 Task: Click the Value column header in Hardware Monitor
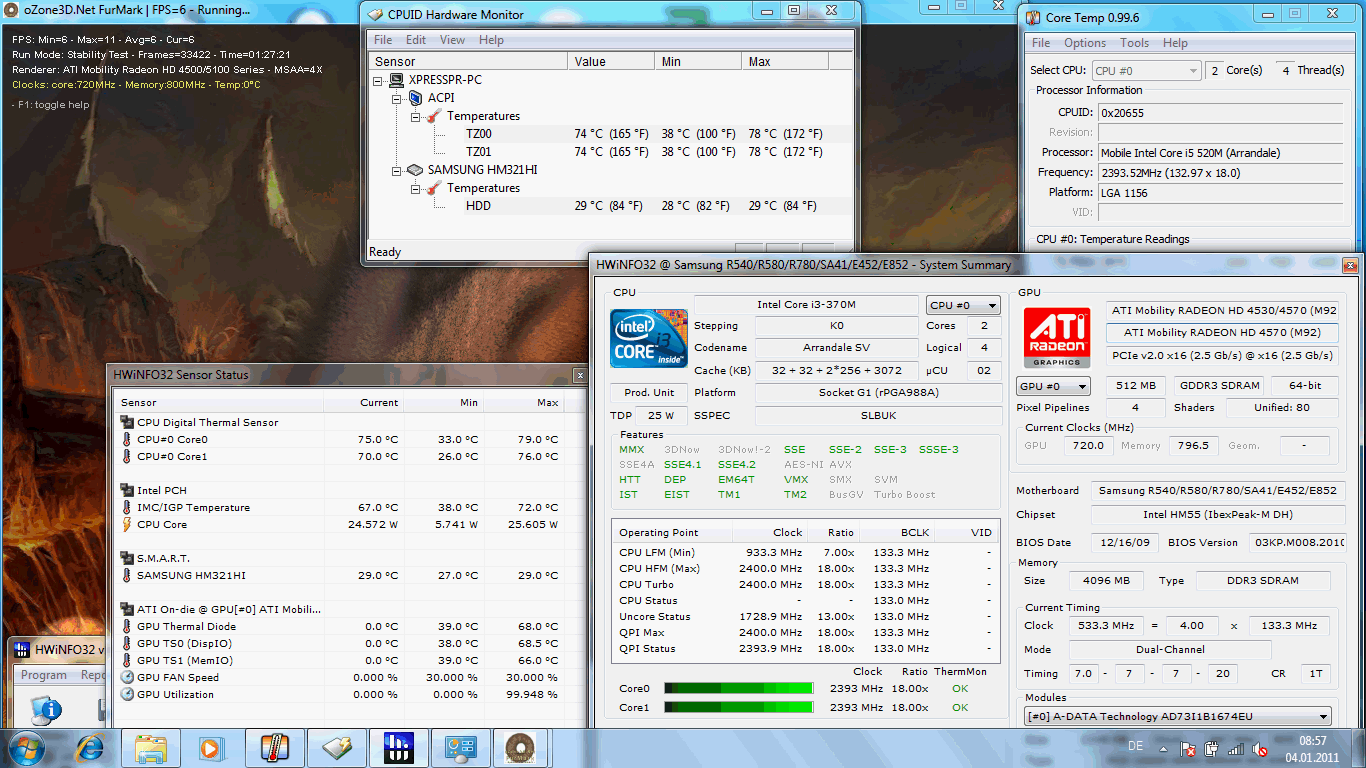pyautogui.click(x=612, y=62)
